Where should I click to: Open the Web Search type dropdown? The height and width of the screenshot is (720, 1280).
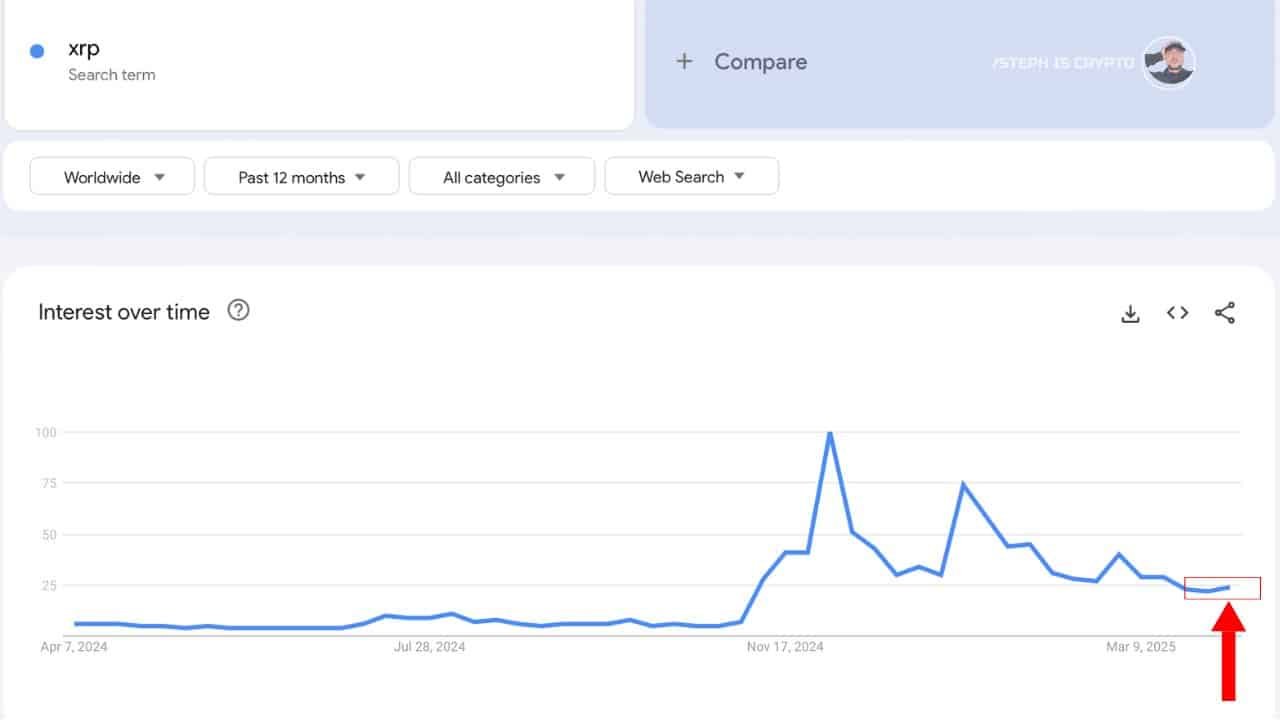[691, 177]
